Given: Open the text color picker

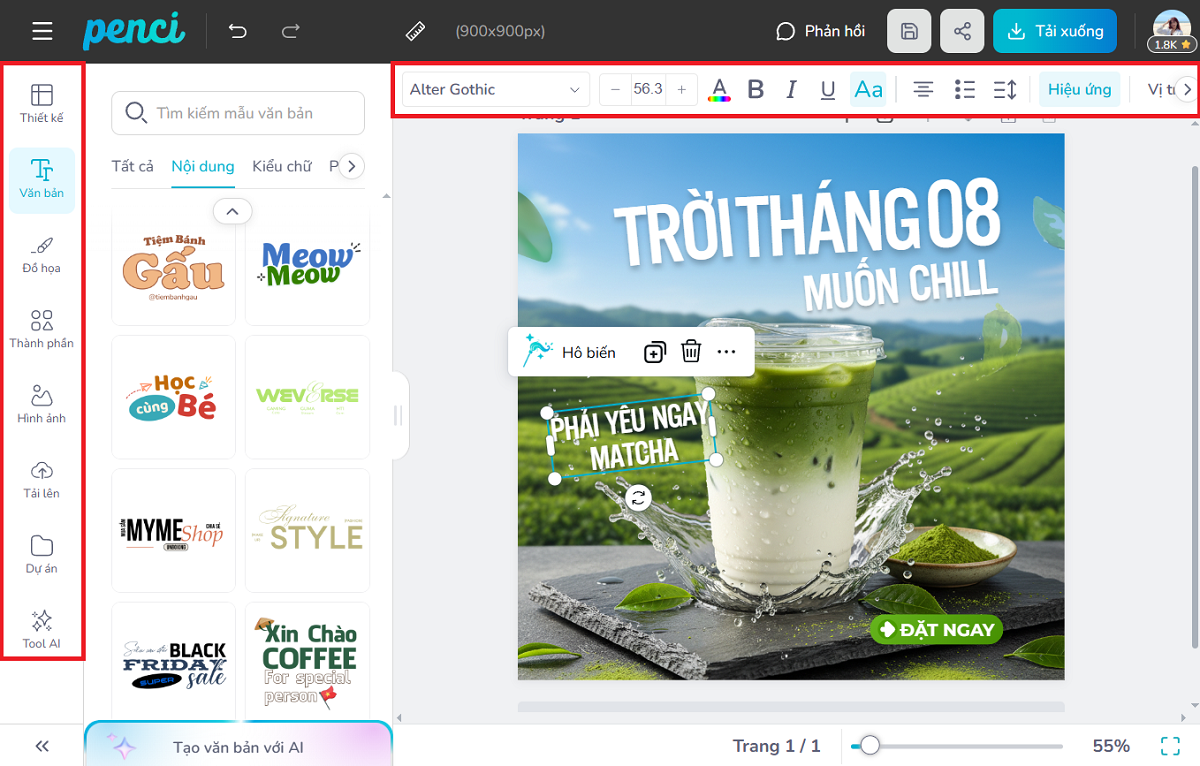Looking at the screenshot, I should 719,90.
